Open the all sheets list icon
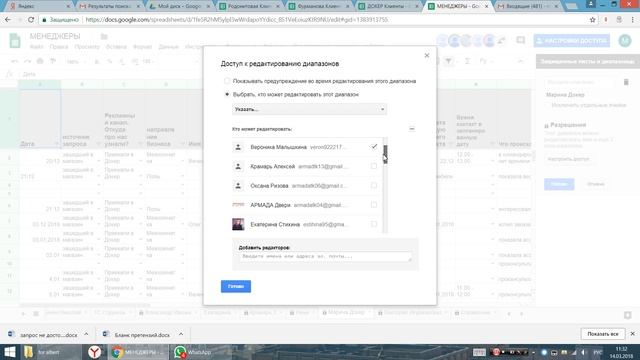This screenshot has width=640, height=360. coord(36,313)
